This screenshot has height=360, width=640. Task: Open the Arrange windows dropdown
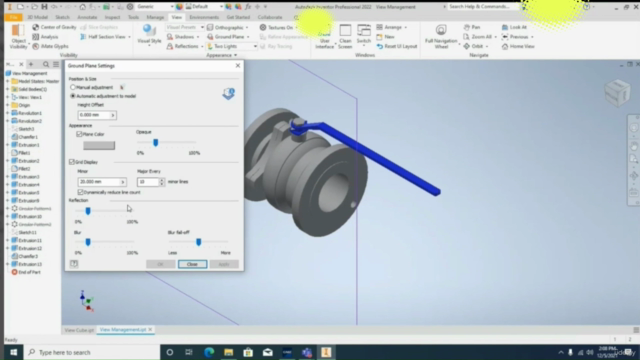coord(406,27)
